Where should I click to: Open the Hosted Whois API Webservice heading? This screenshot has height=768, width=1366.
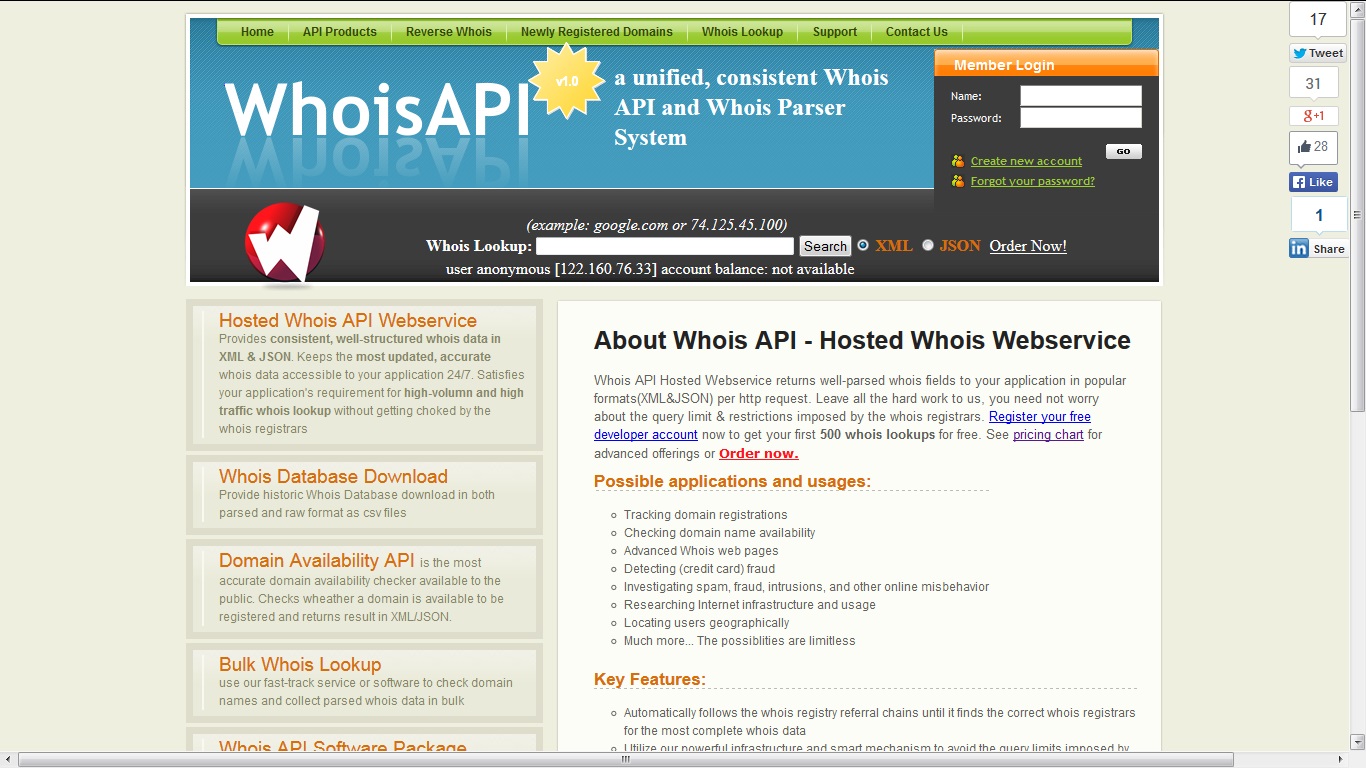click(348, 320)
